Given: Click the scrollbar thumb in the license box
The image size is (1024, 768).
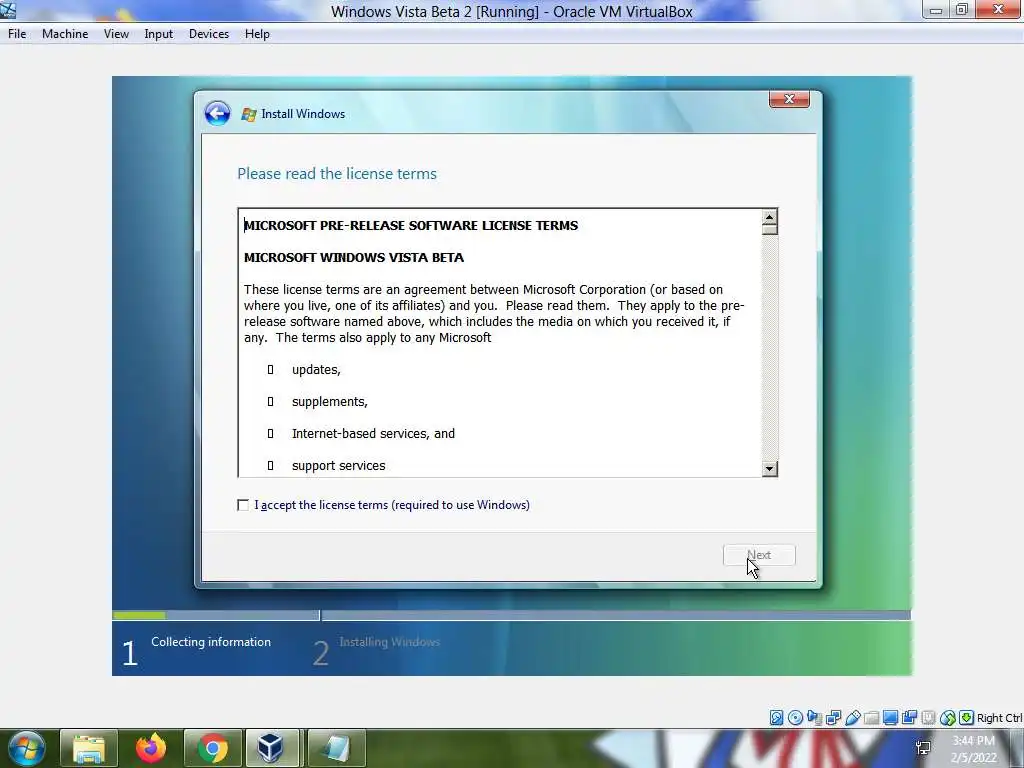Looking at the screenshot, I should click(x=769, y=229).
